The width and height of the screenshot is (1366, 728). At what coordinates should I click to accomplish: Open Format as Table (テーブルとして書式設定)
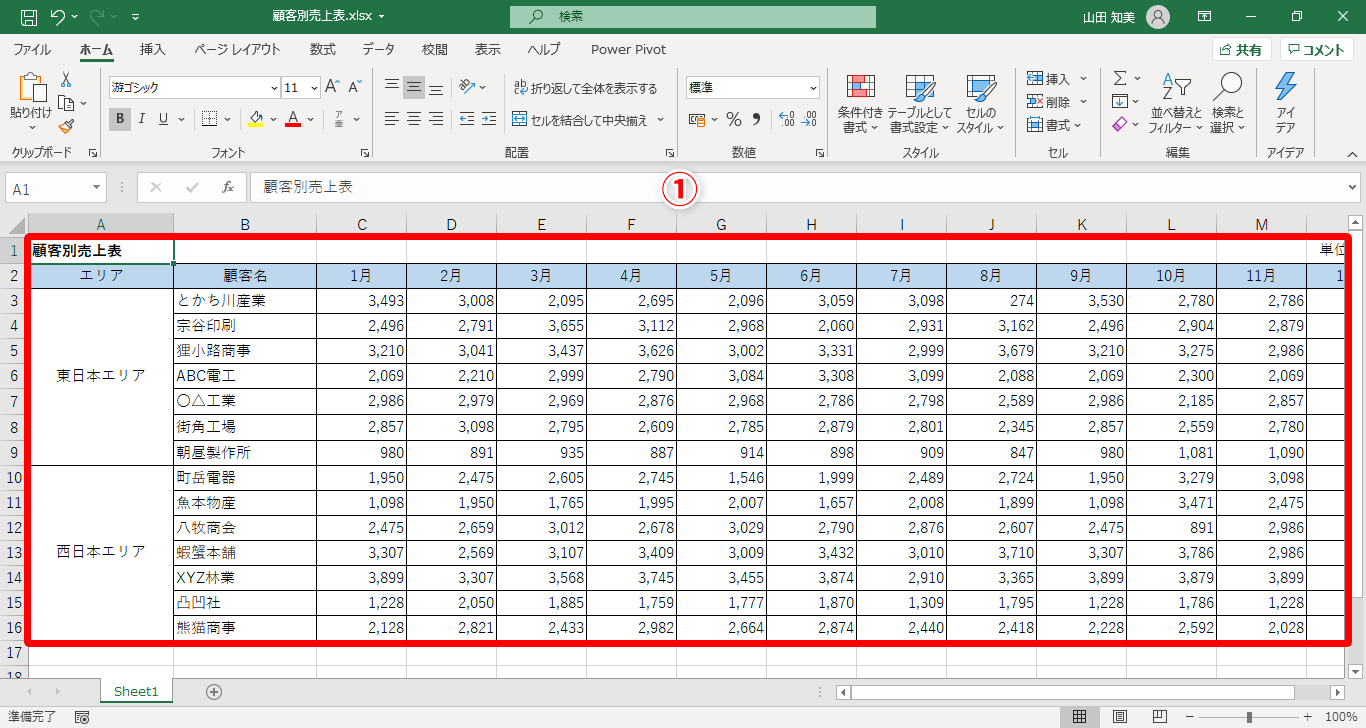(920, 104)
